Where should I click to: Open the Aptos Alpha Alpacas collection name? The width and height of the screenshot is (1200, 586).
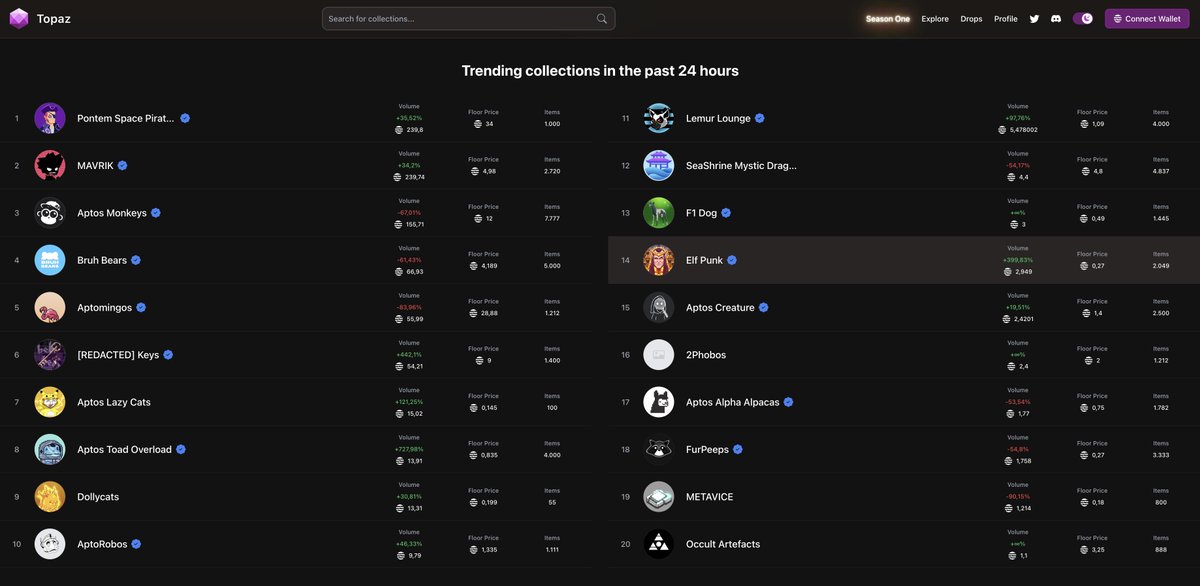(x=733, y=402)
